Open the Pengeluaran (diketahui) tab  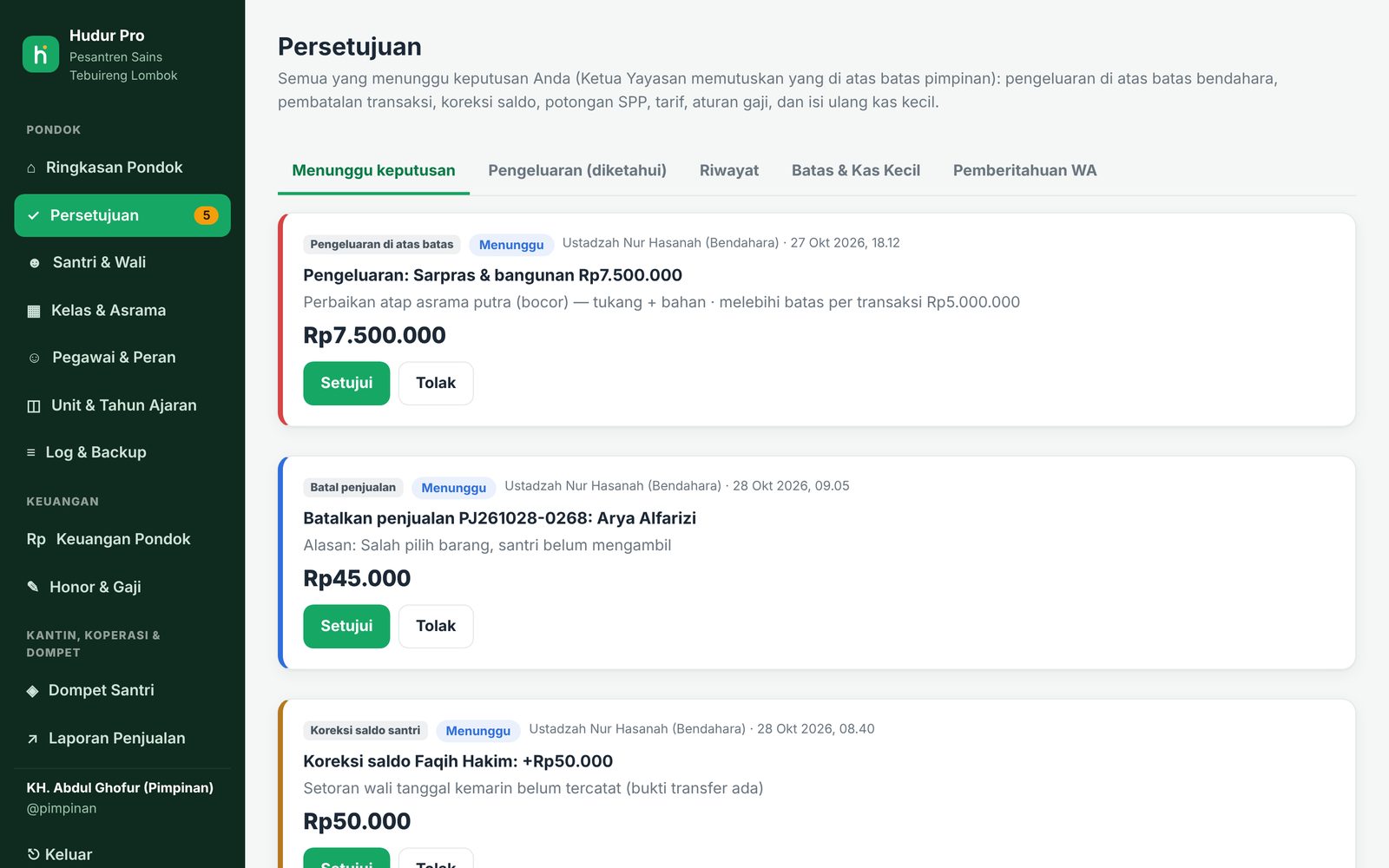[x=577, y=170]
